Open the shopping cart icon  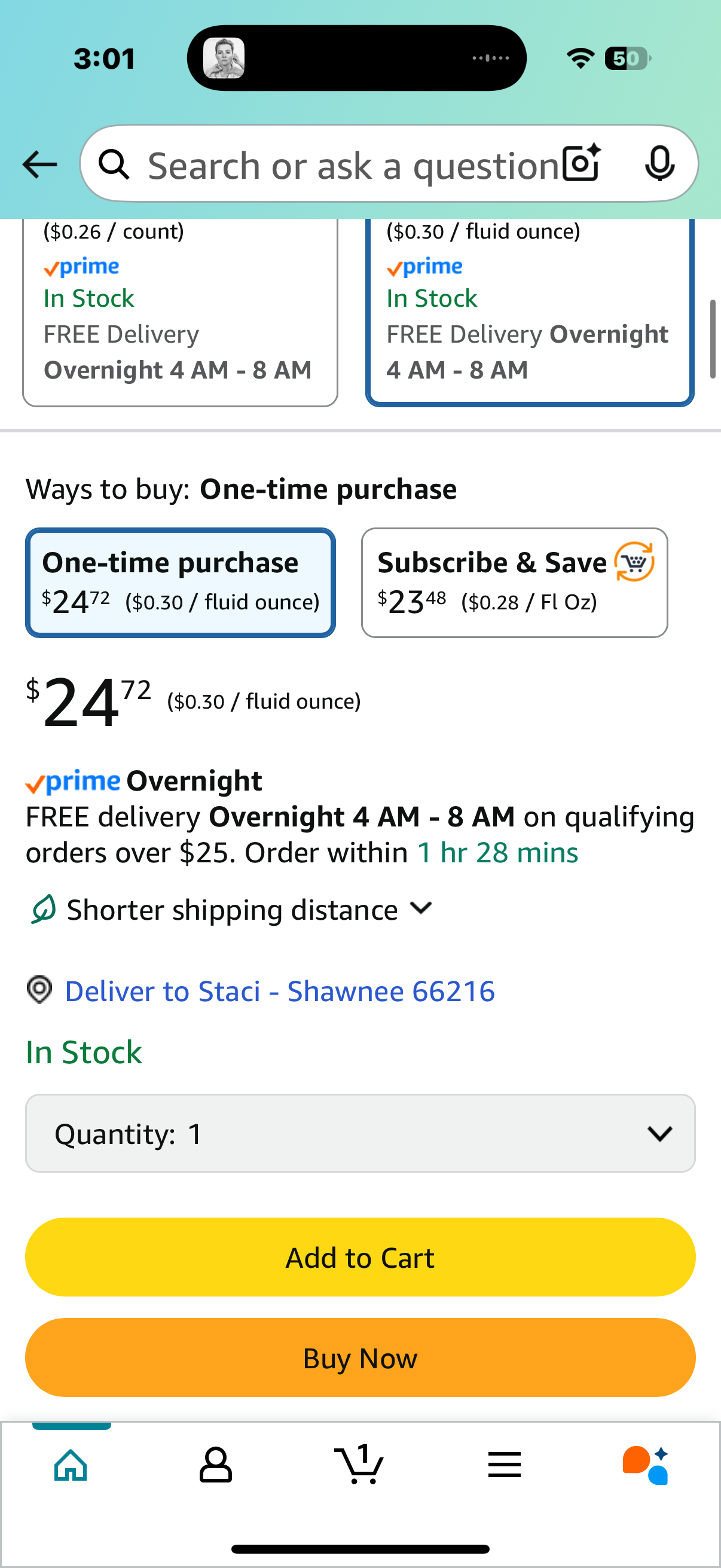(x=359, y=1463)
